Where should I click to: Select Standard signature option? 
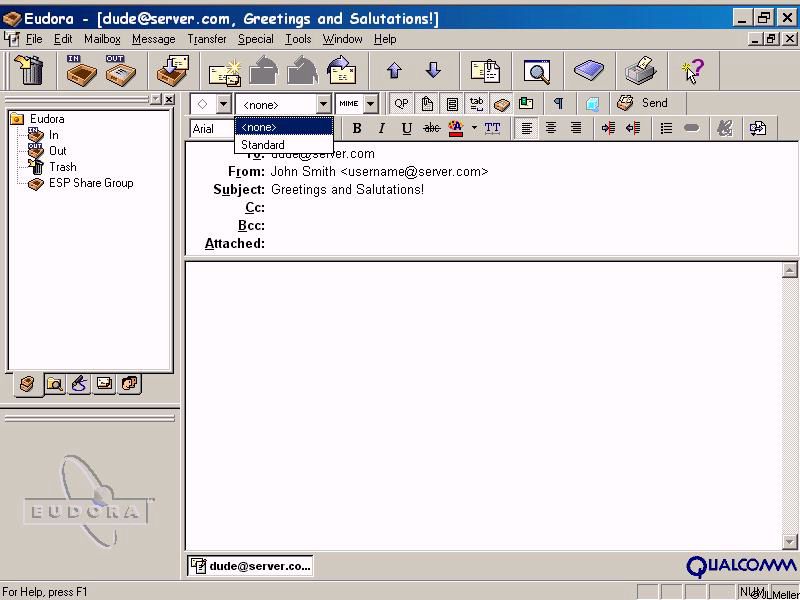[x=284, y=144]
